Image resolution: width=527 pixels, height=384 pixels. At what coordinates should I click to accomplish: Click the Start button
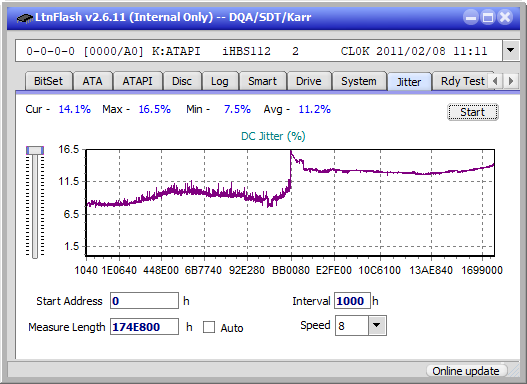point(473,112)
